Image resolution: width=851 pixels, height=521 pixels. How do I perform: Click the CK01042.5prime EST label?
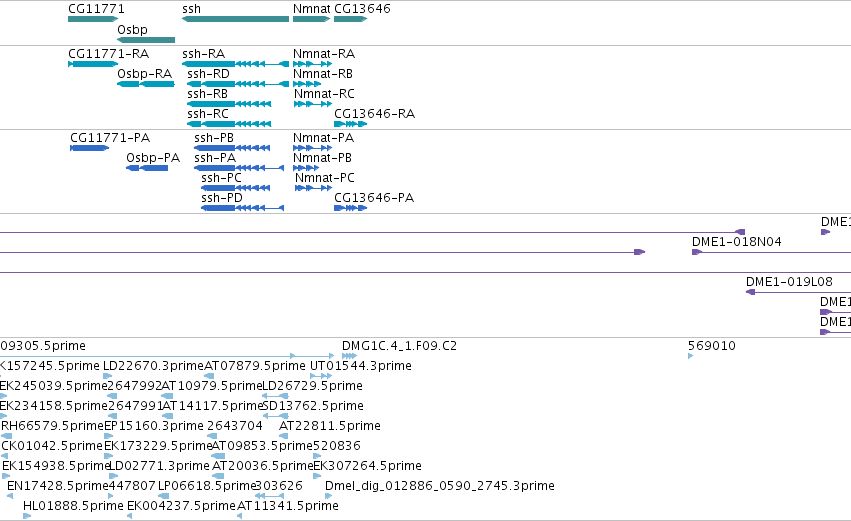click(52, 447)
